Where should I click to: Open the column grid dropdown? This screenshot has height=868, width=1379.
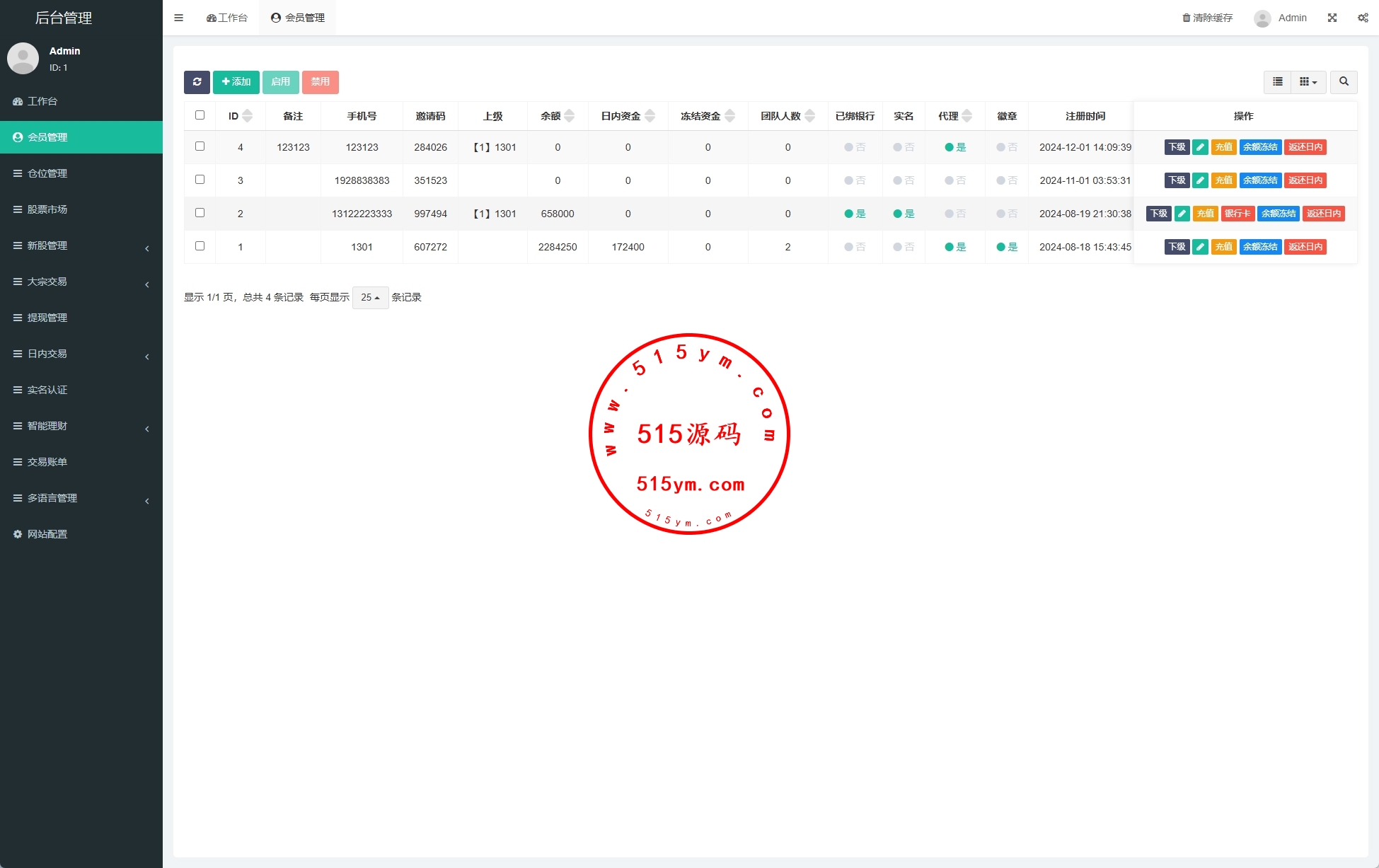(1308, 82)
